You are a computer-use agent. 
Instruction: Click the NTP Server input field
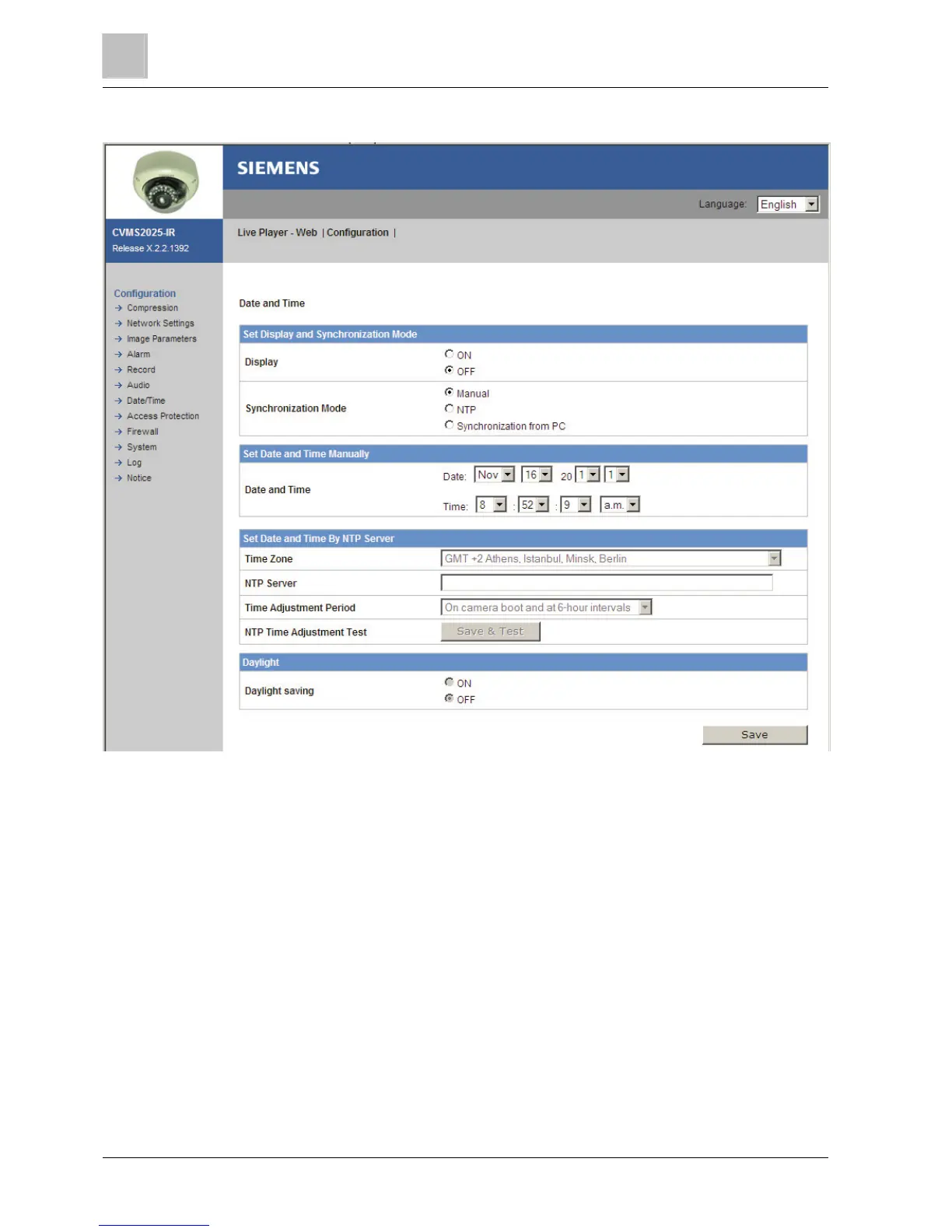click(607, 583)
